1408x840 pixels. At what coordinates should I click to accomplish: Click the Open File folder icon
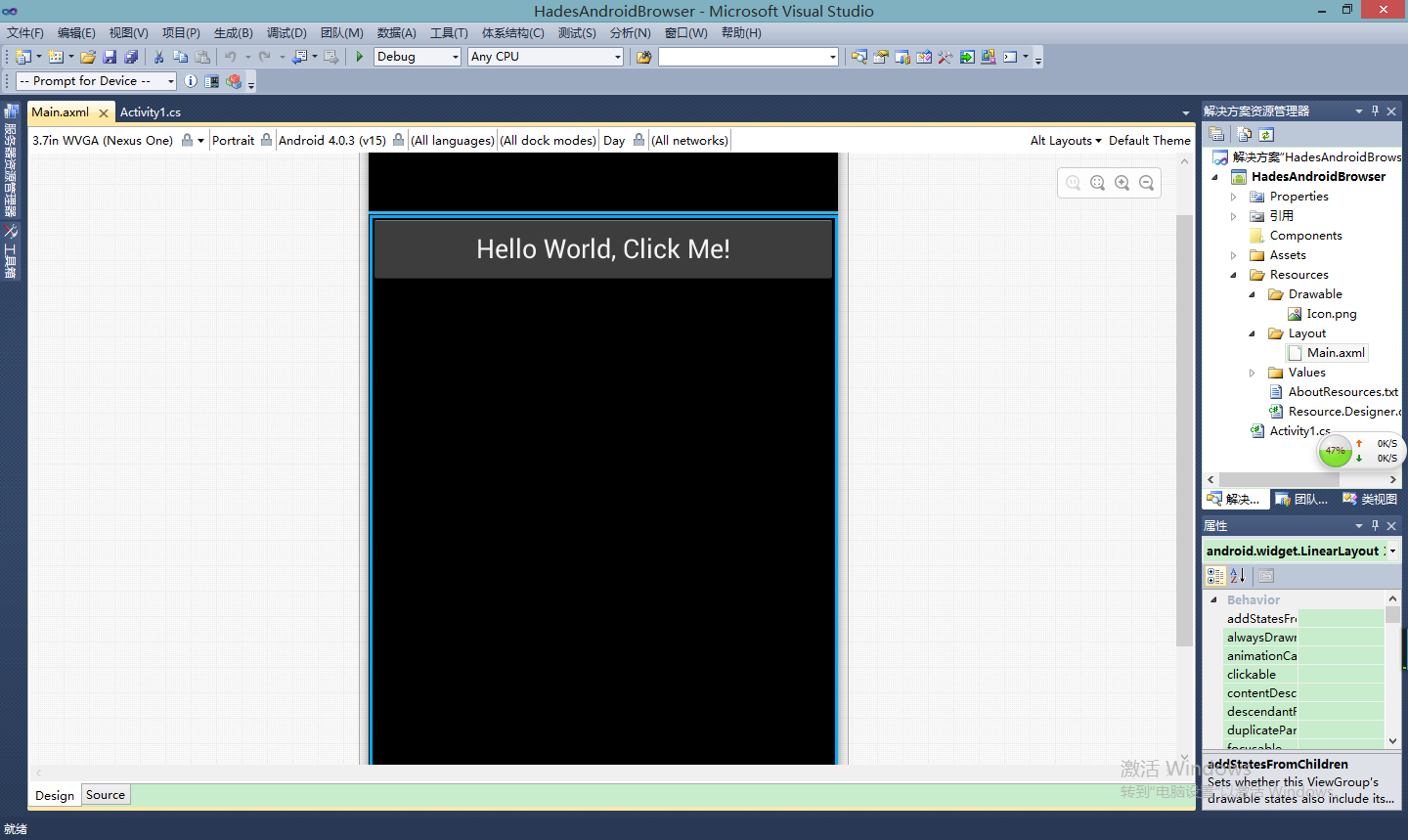88,57
